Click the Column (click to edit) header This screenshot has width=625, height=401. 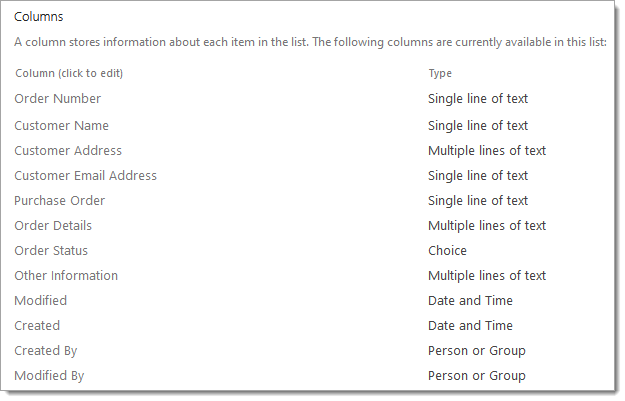click(x=69, y=73)
